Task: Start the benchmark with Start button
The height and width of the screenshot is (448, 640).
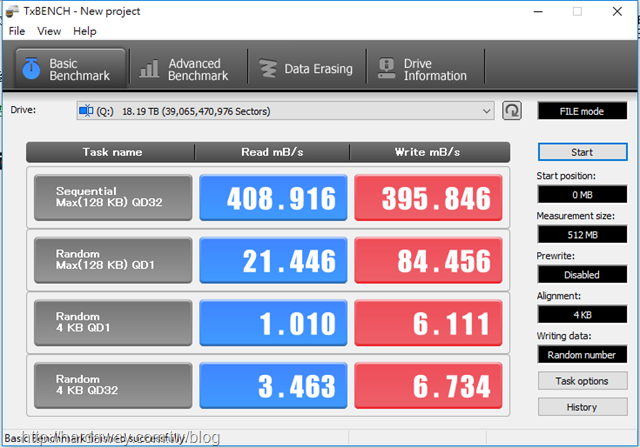Action: (x=582, y=152)
